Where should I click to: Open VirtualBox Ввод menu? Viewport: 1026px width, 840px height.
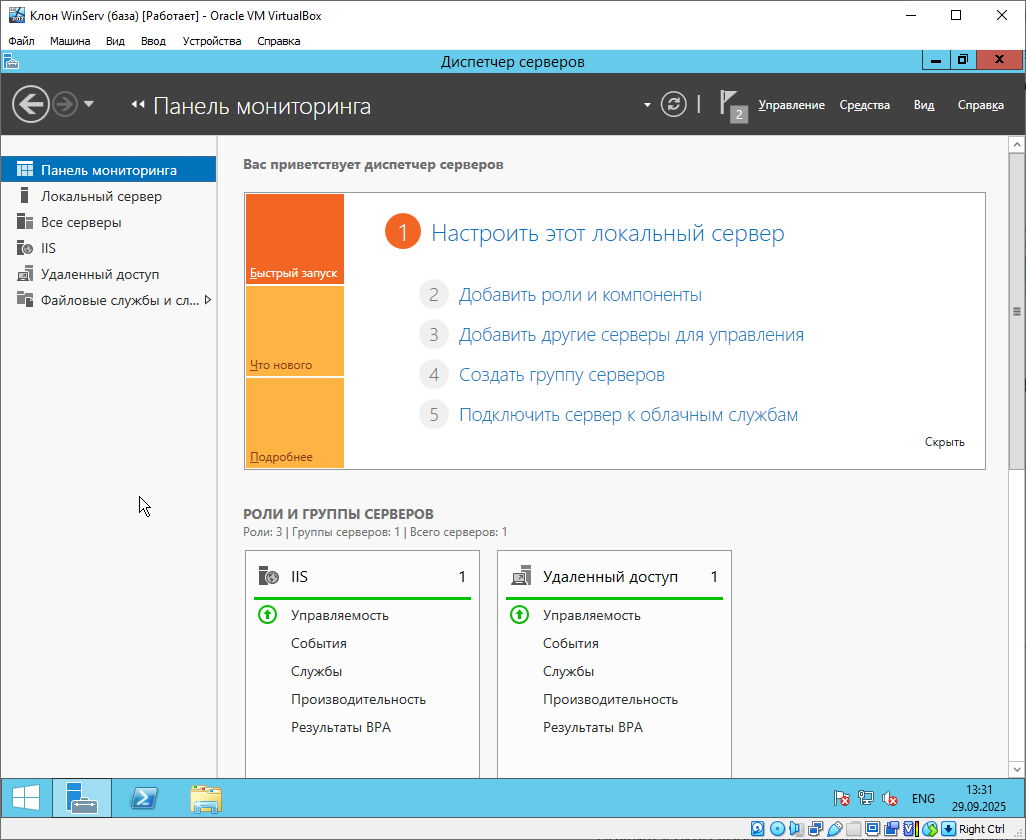click(x=153, y=41)
